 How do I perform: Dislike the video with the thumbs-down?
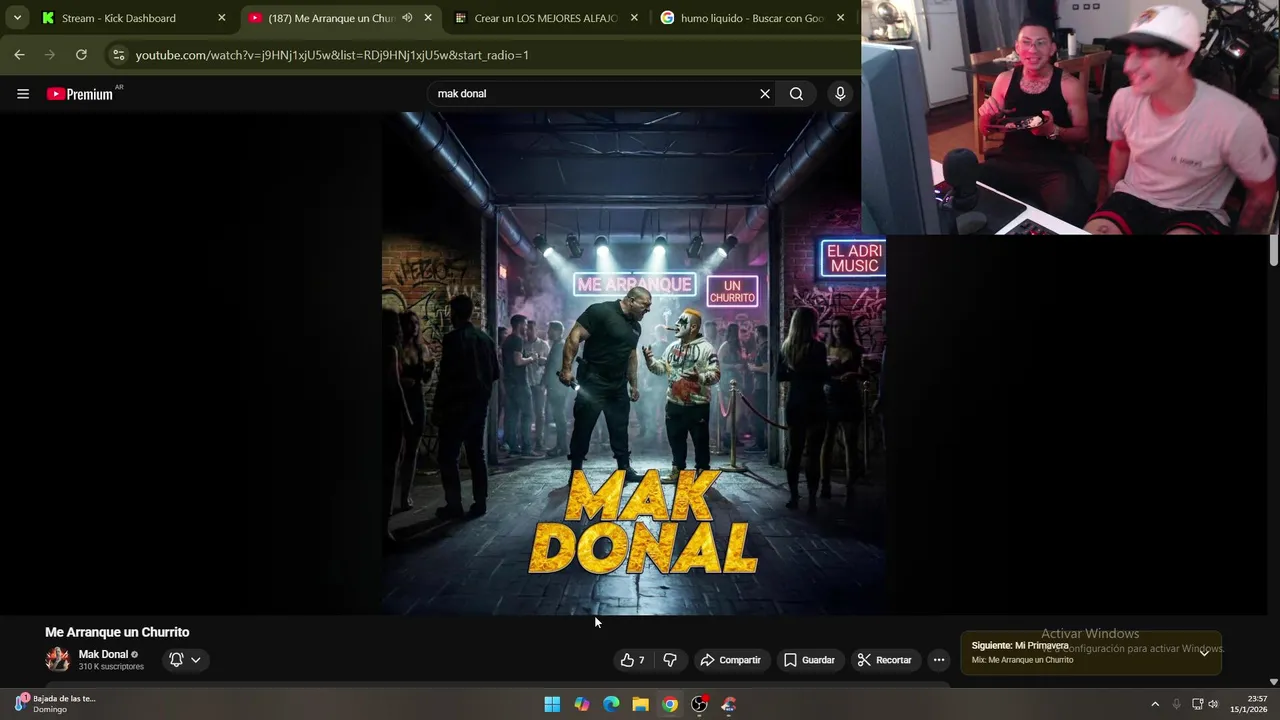pyautogui.click(x=670, y=660)
